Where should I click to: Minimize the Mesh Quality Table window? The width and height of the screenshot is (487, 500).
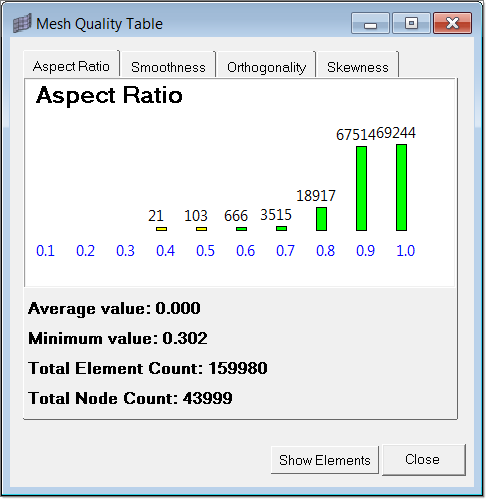(370, 23)
